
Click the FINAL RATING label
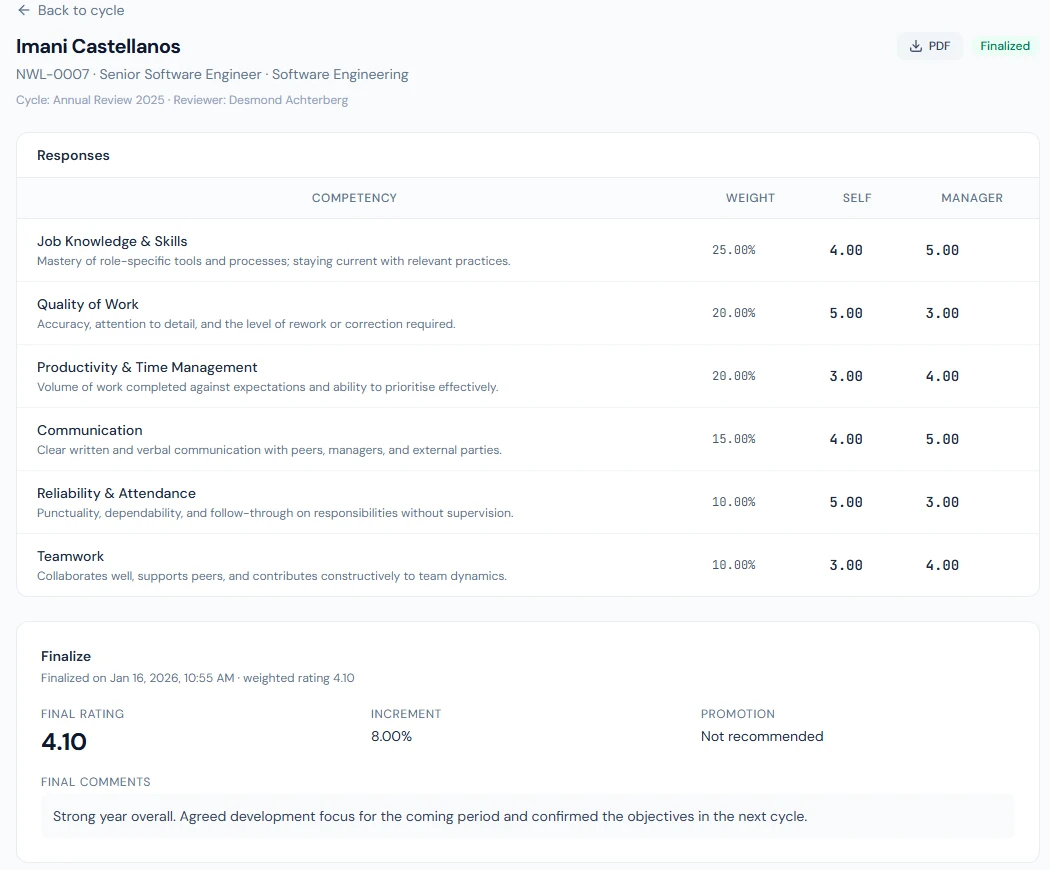(82, 714)
